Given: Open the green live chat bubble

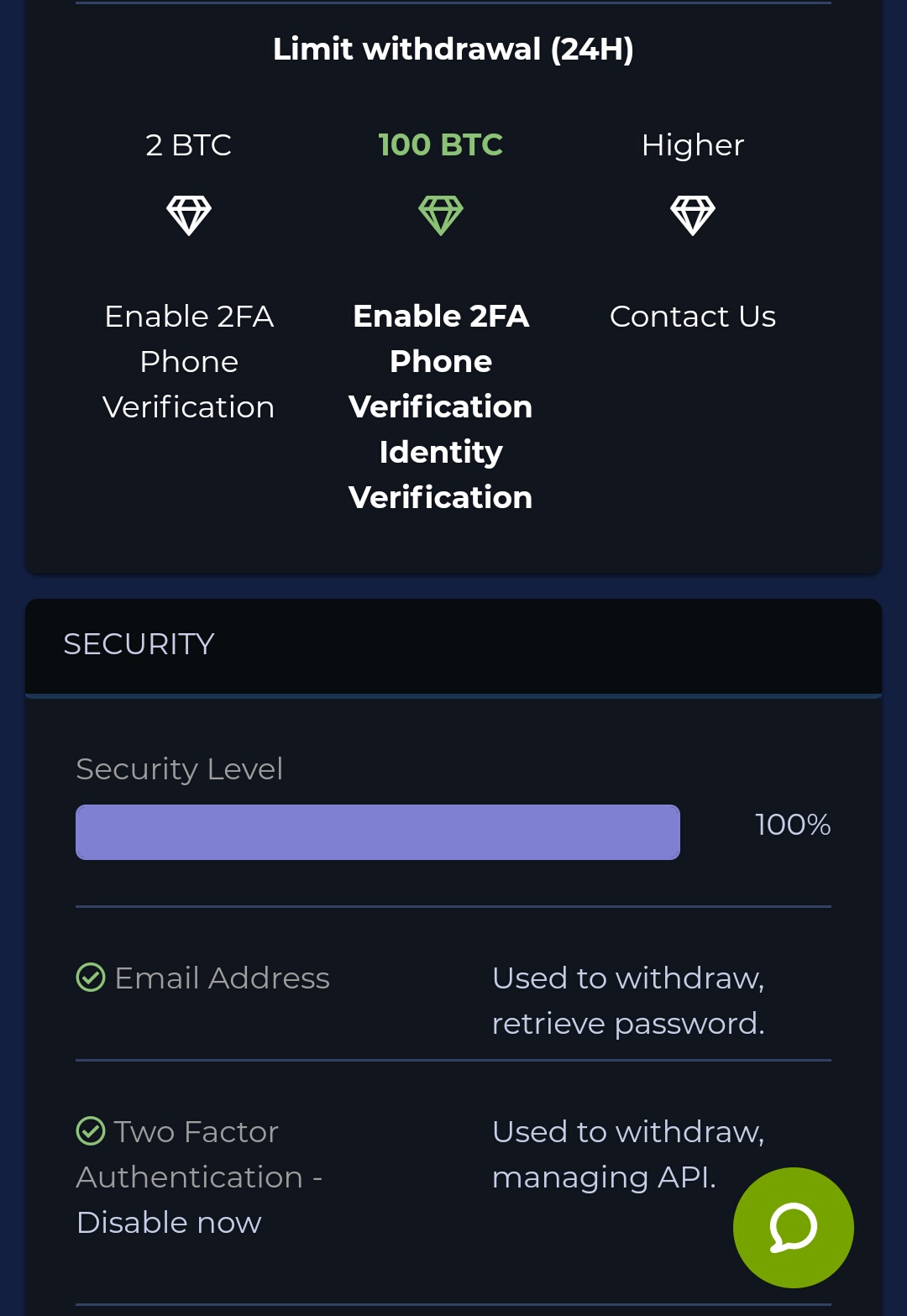Looking at the screenshot, I should click(793, 1227).
